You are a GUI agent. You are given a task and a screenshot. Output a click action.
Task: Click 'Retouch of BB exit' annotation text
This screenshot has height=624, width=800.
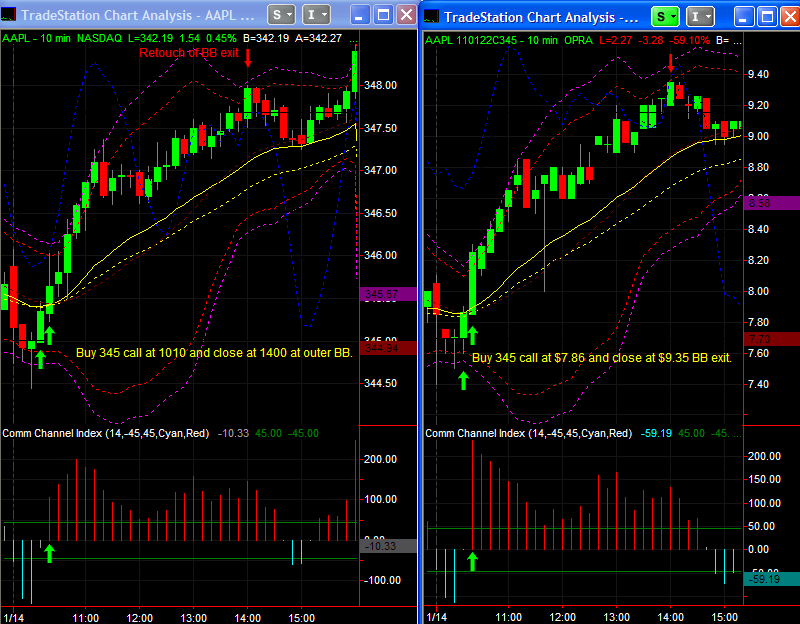coord(189,53)
